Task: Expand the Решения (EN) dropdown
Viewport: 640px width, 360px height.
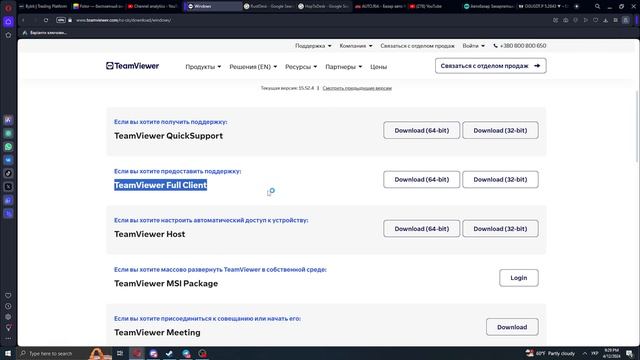Action: tap(253, 67)
